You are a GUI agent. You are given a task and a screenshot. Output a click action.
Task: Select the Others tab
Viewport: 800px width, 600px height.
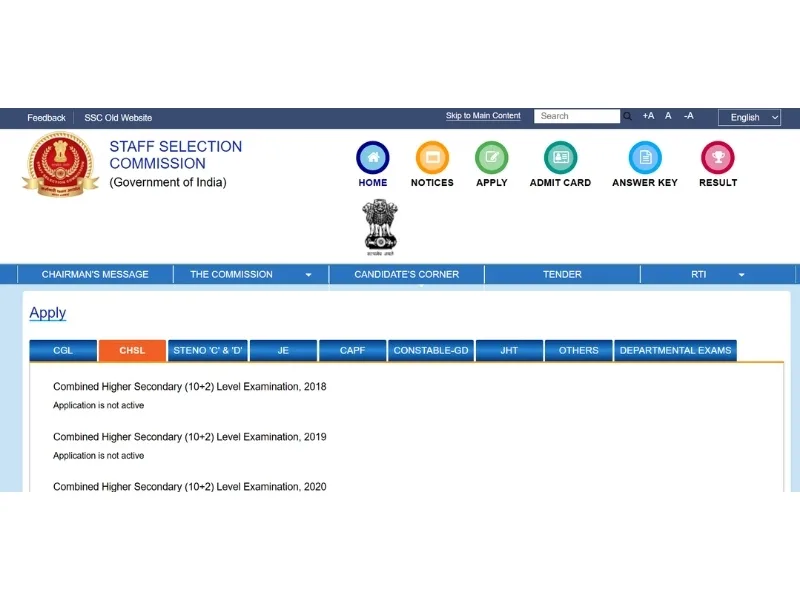click(x=579, y=351)
